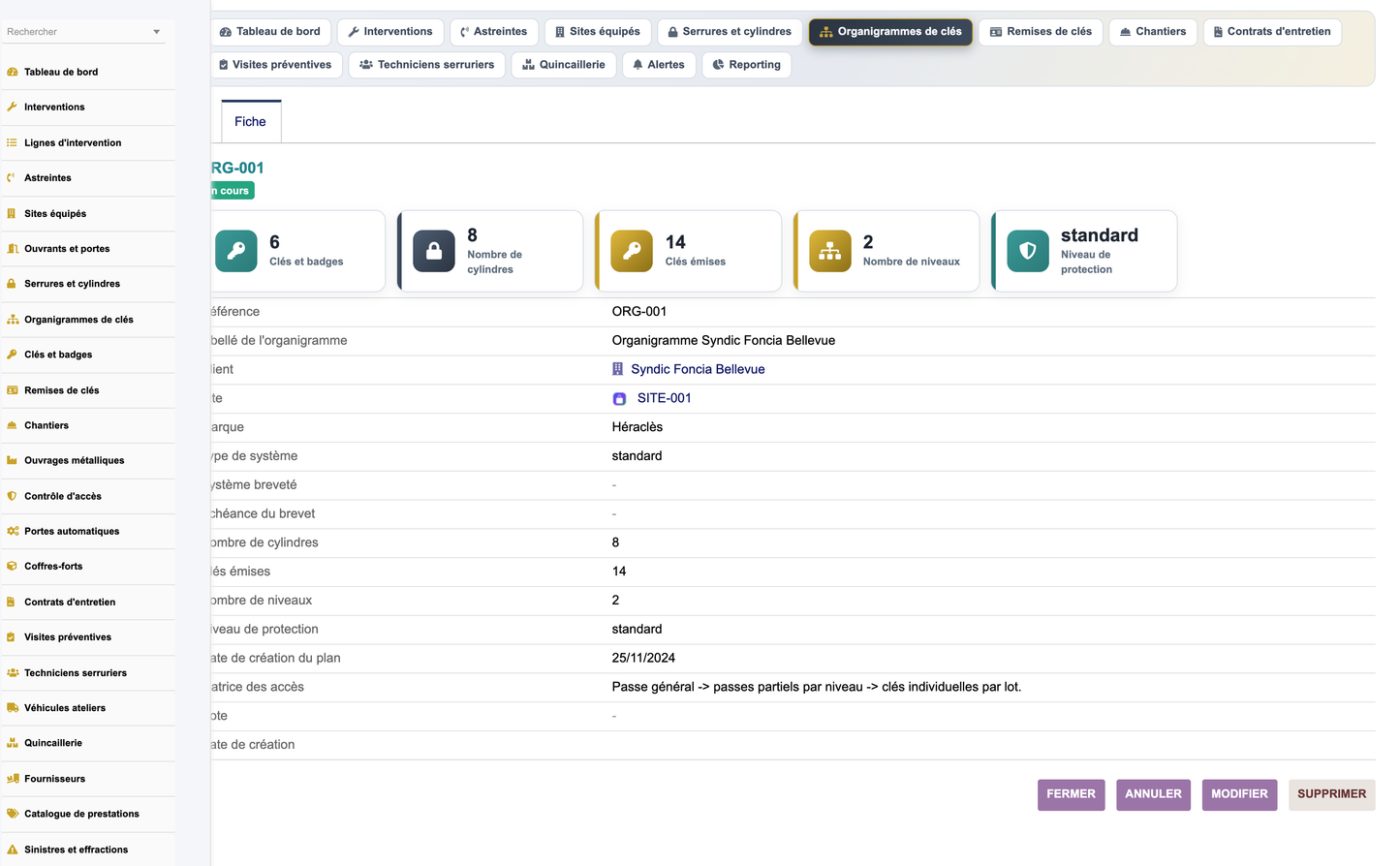The image size is (1400, 866).
Task: Open the Alertes top tab
Action: (x=659, y=65)
